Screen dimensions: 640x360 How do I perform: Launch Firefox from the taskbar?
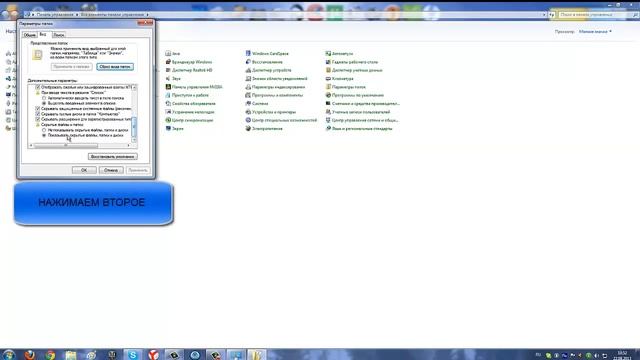tap(29, 354)
